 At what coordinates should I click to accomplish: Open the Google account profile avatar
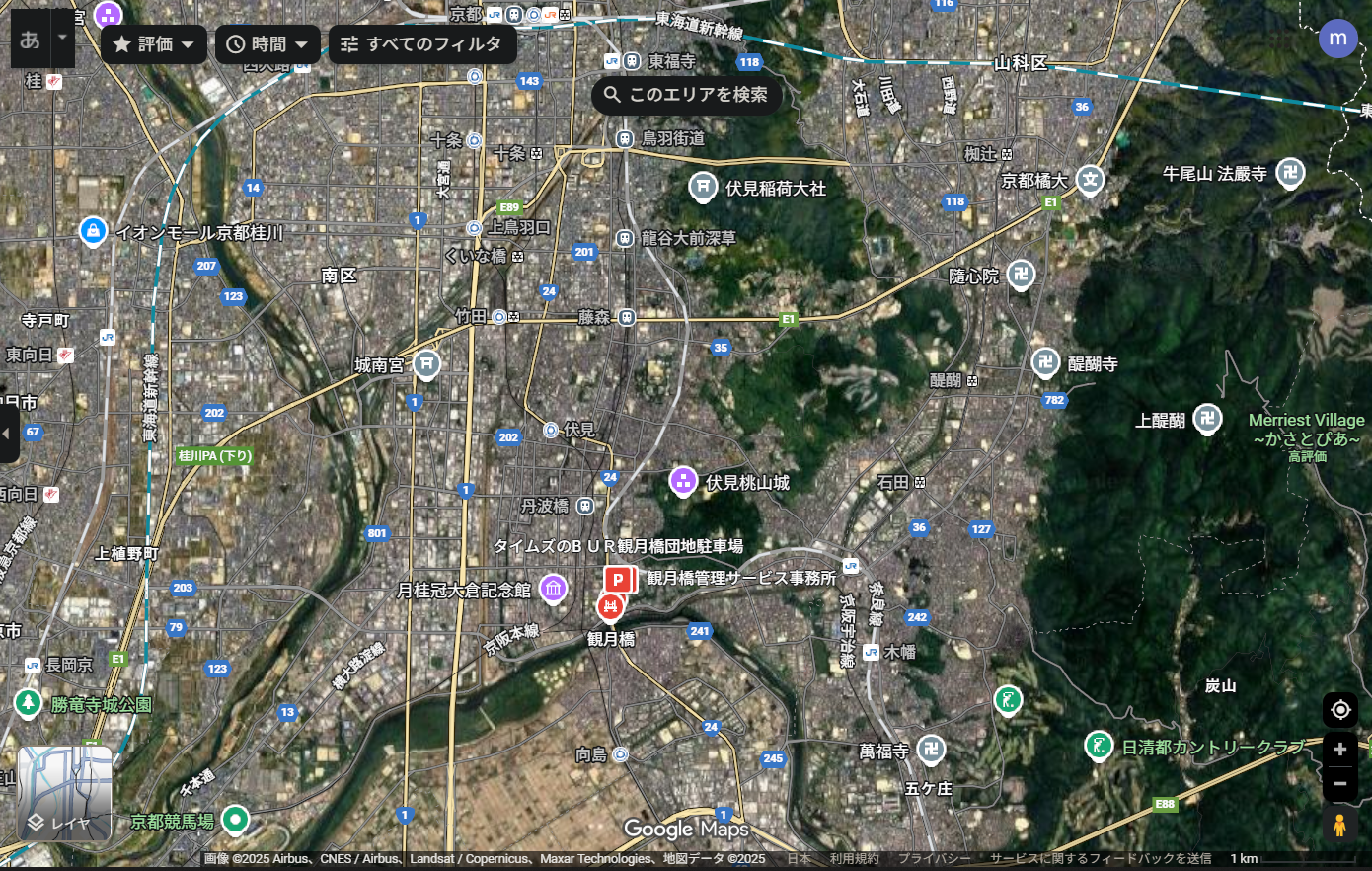pos(1337,39)
